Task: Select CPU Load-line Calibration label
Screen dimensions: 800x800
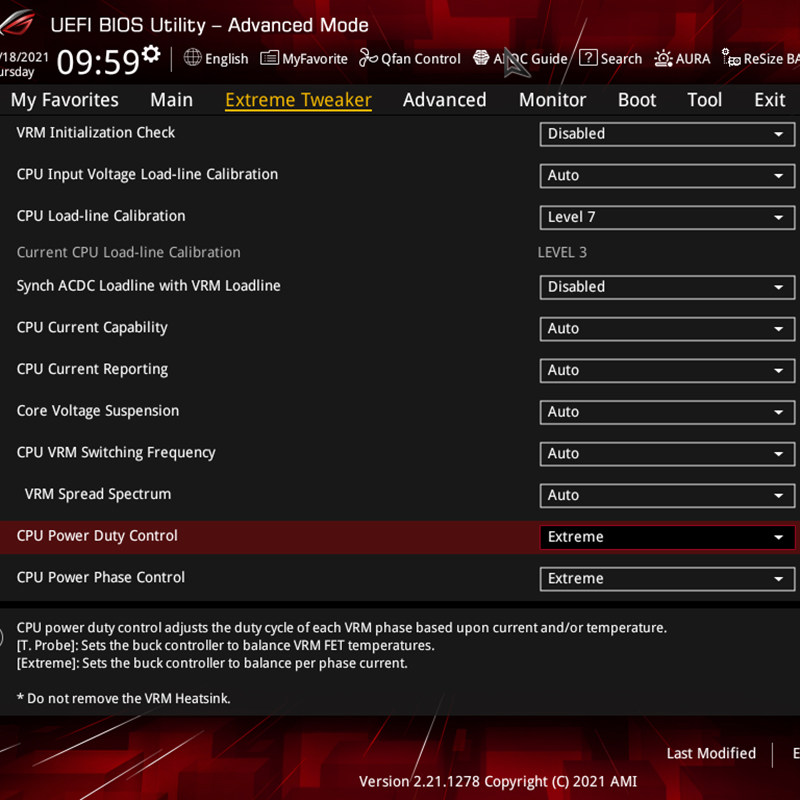Action: coord(101,216)
